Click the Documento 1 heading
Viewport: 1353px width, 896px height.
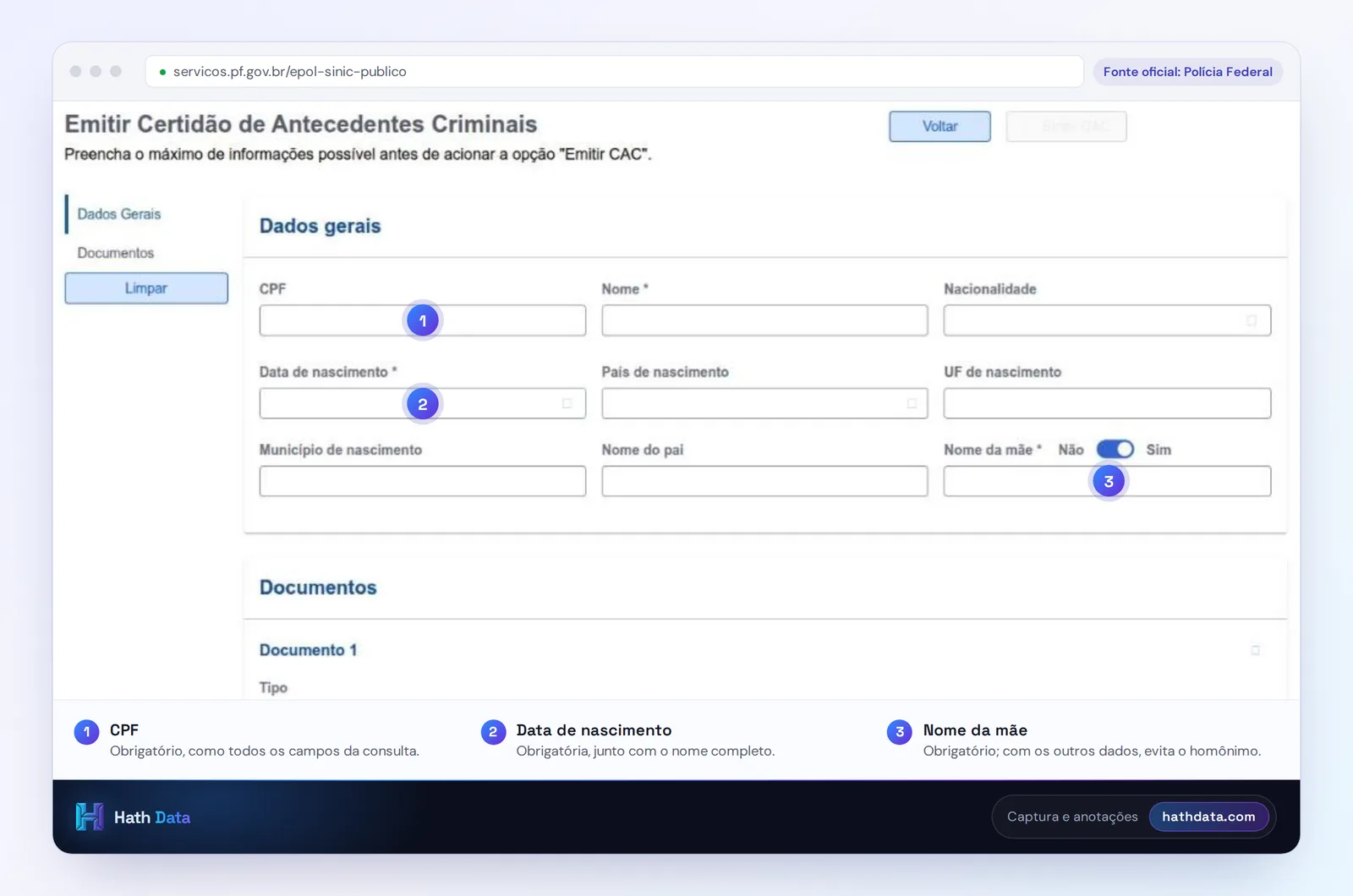(309, 650)
